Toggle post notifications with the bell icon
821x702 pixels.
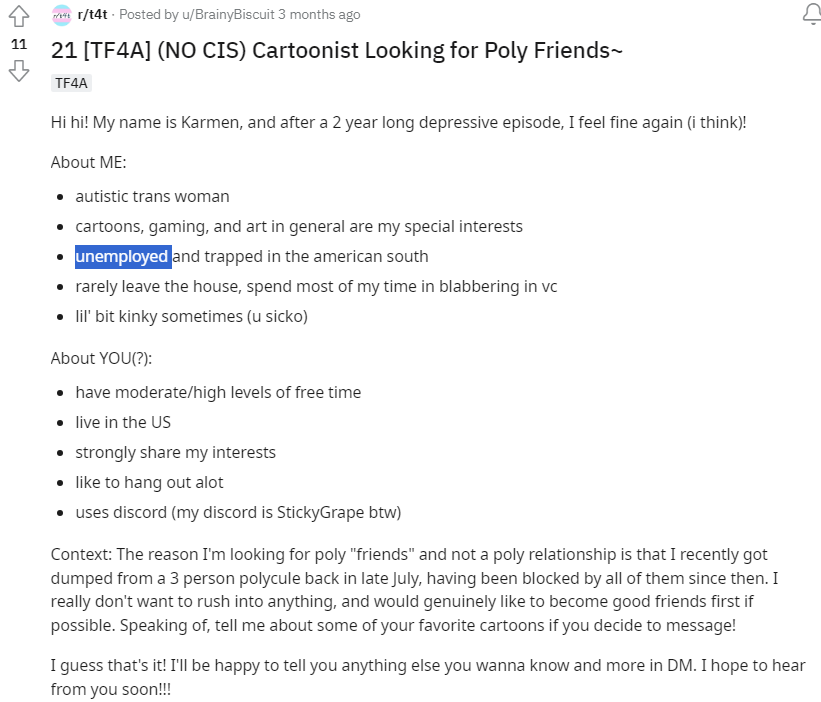tap(812, 15)
